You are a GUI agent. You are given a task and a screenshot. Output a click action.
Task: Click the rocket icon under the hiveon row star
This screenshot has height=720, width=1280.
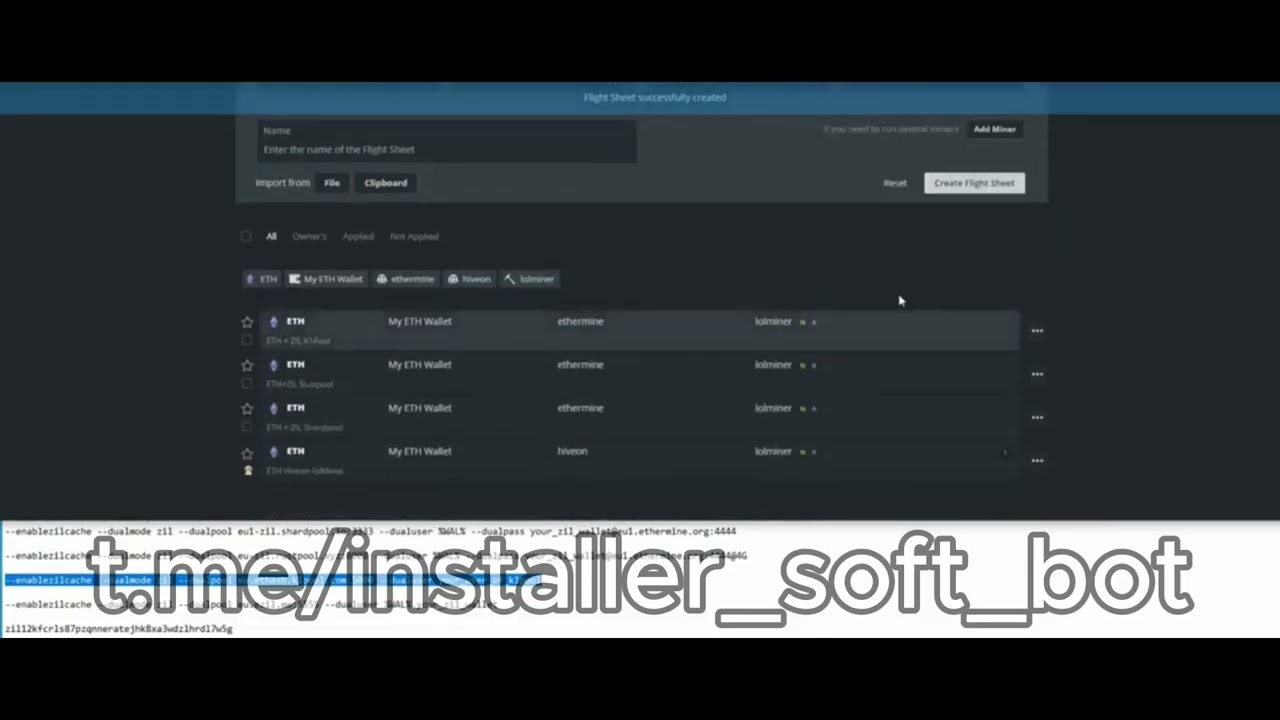248,470
